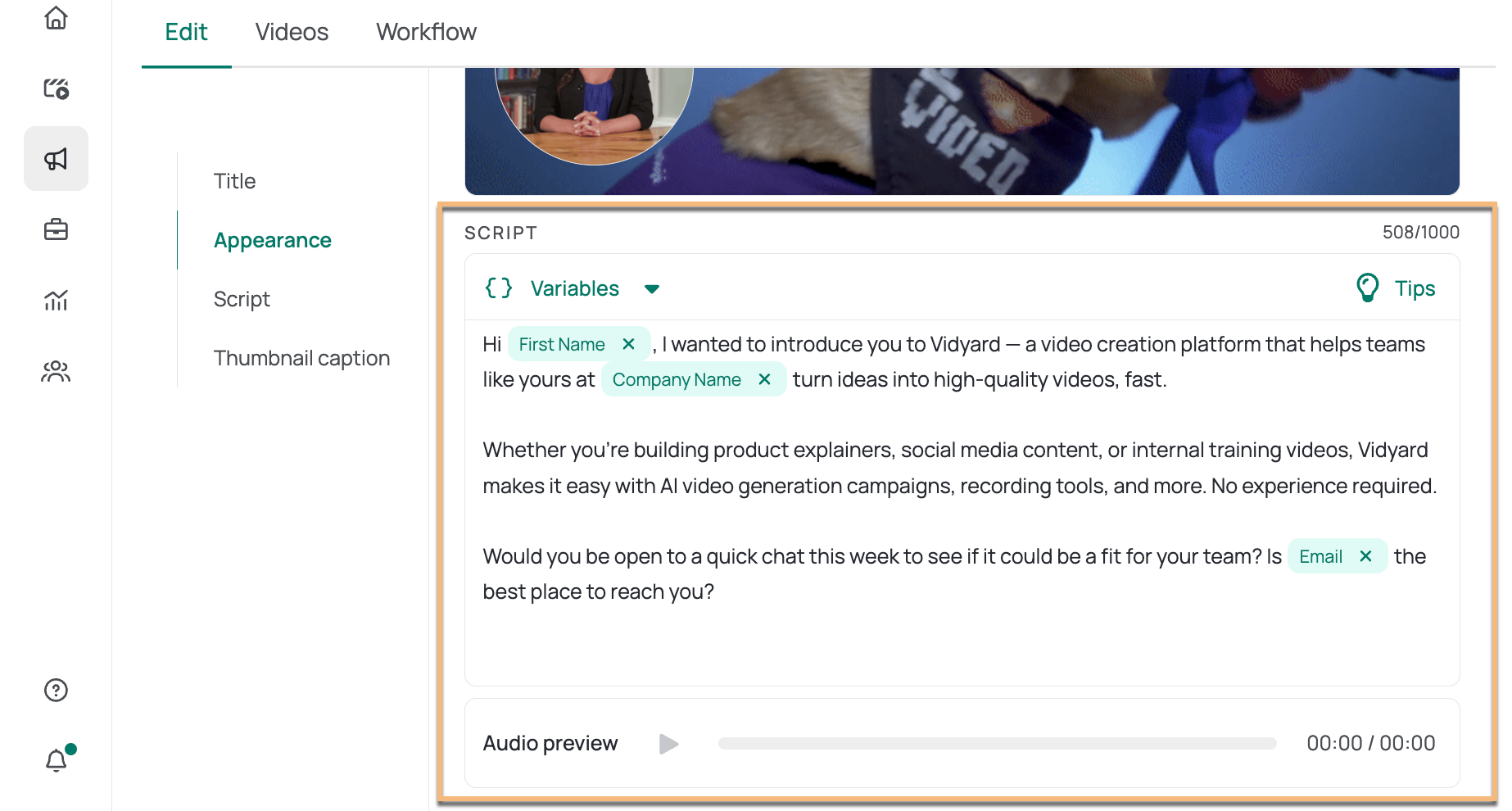Click the Tips lightbulb icon
1512x811 pixels.
pyautogui.click(x=1368, y=288)
